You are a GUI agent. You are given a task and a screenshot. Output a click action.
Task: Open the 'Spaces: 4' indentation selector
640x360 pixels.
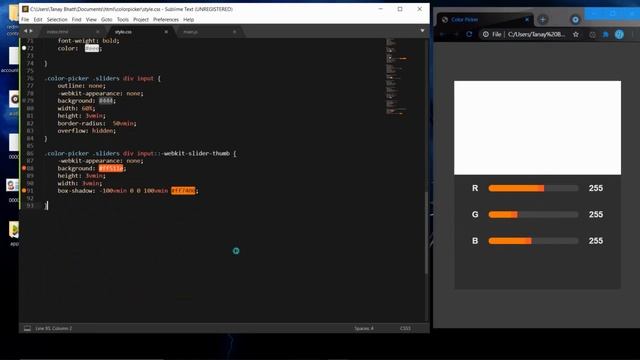(364, 328)
